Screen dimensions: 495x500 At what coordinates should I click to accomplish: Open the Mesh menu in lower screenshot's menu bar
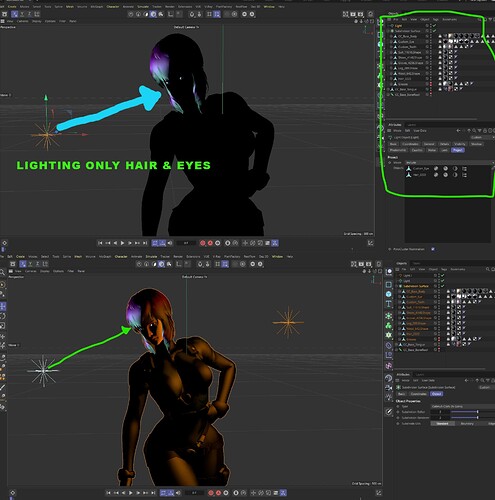pos(78,256)
